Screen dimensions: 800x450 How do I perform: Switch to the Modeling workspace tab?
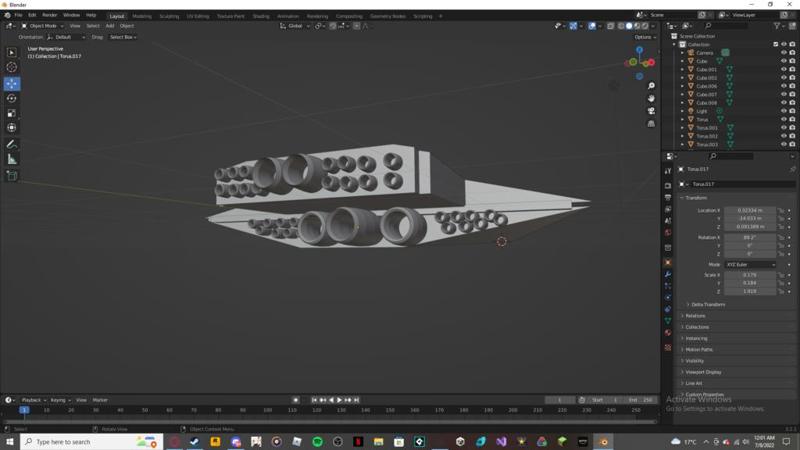(142, 16)
